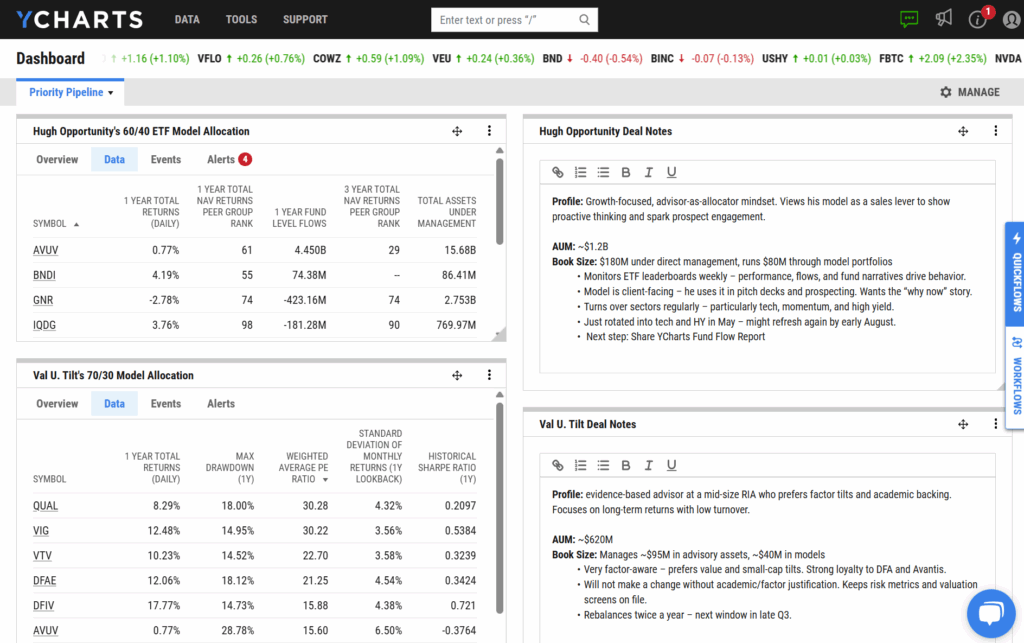Toggle bold in Hugh Opportunity Deal Notes
Screen dimensions: 1024x643
626,172
